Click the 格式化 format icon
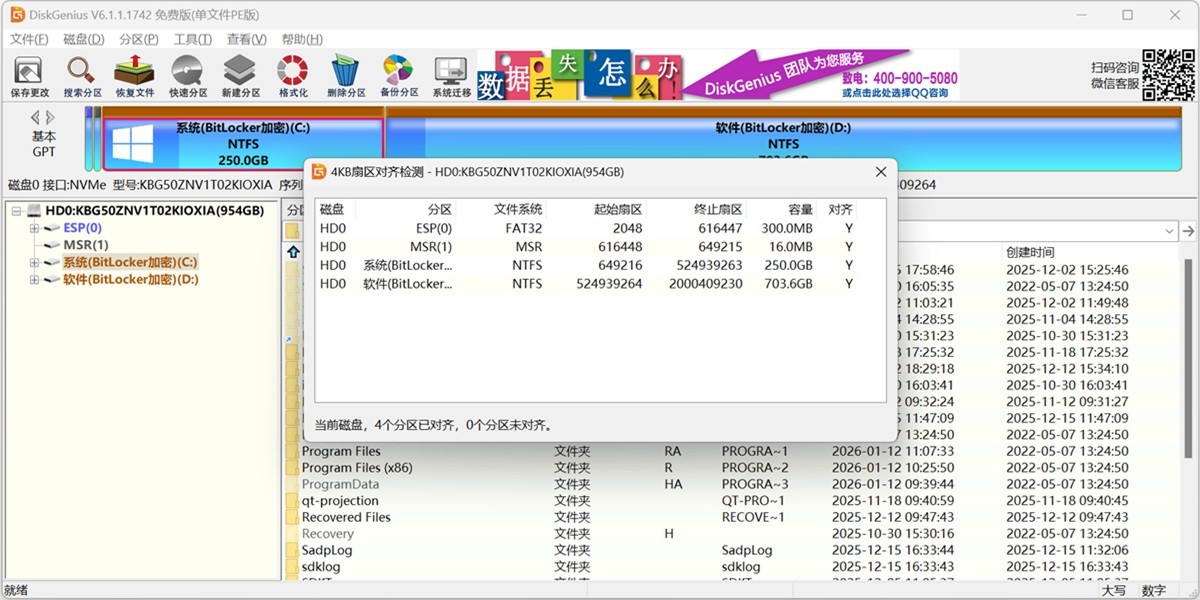The height and width of the screenshot is (600, 1200). [293, 76]
